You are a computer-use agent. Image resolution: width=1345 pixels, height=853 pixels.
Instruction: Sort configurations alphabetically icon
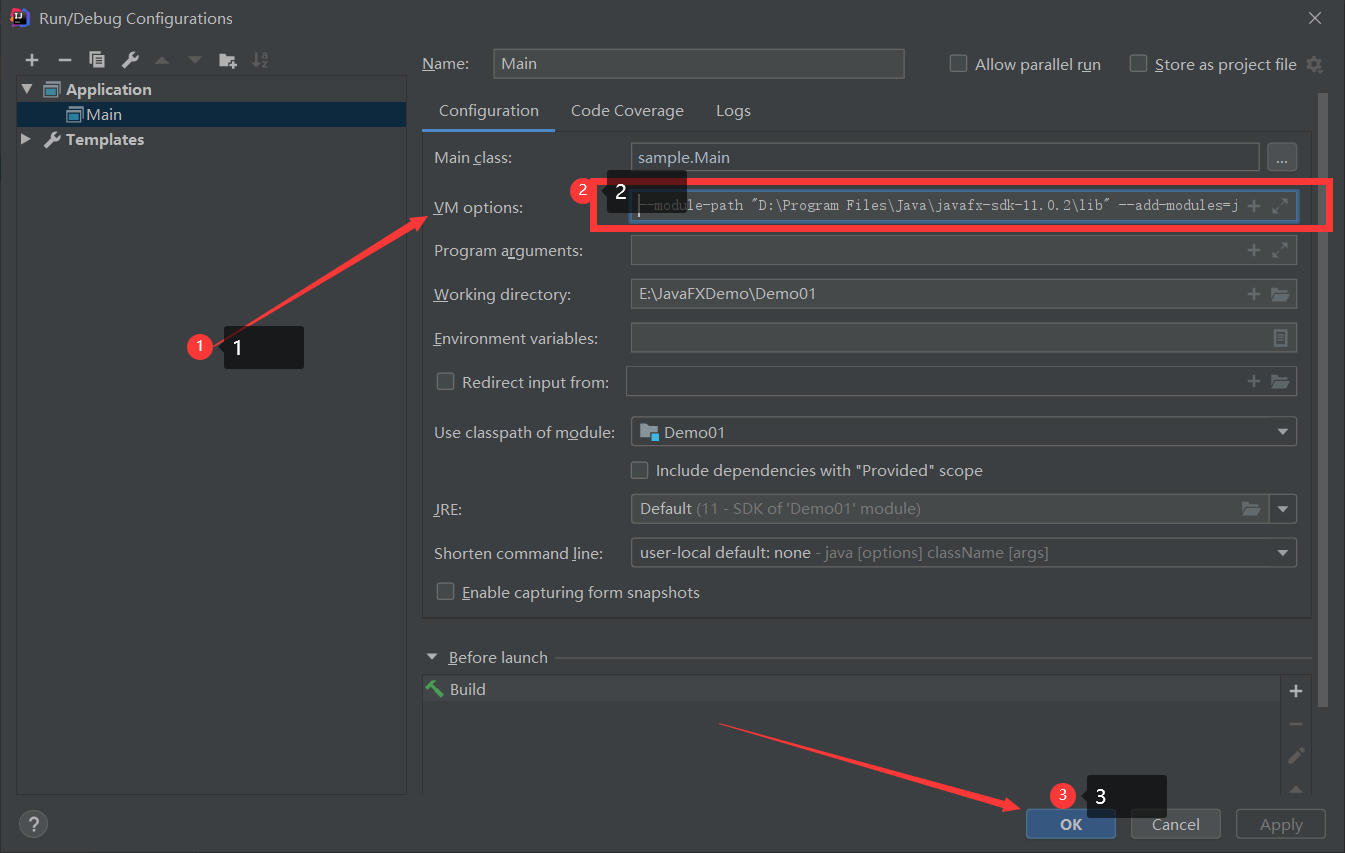tap(260, 60)
